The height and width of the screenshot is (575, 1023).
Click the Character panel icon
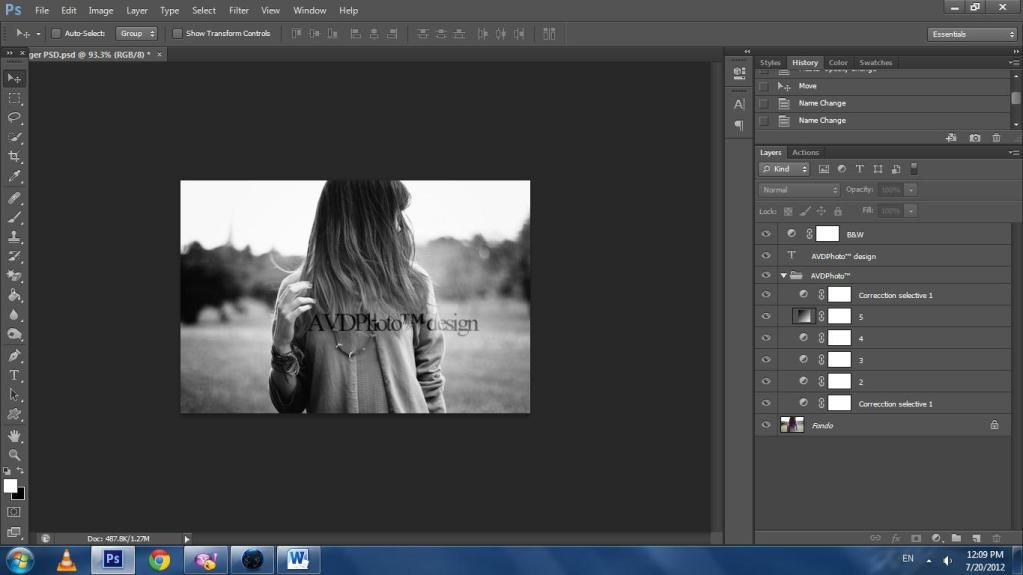click(739, 104)
